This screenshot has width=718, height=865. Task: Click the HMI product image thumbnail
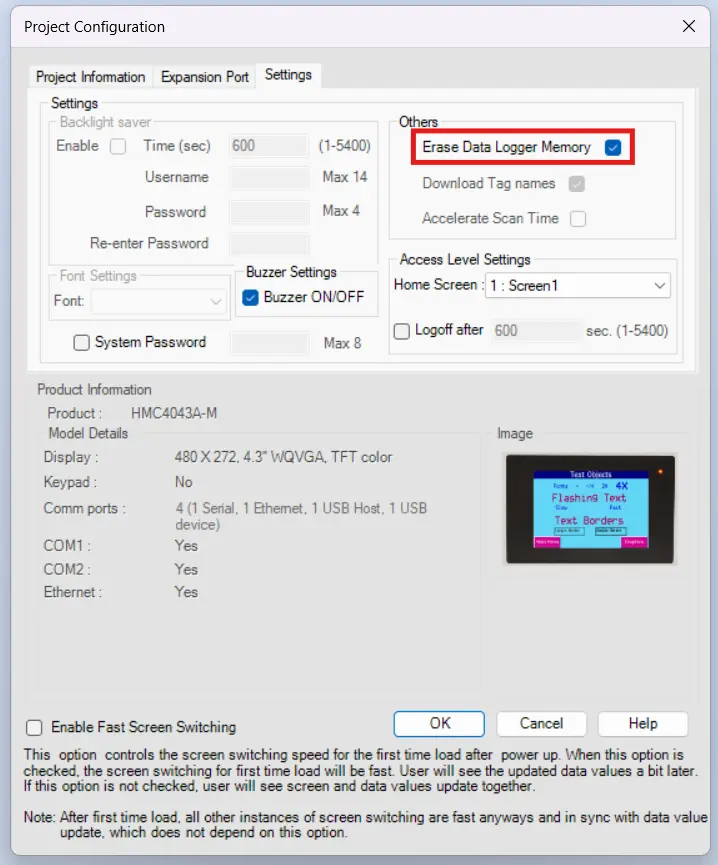pyautogui.click(x=590, y=509)
